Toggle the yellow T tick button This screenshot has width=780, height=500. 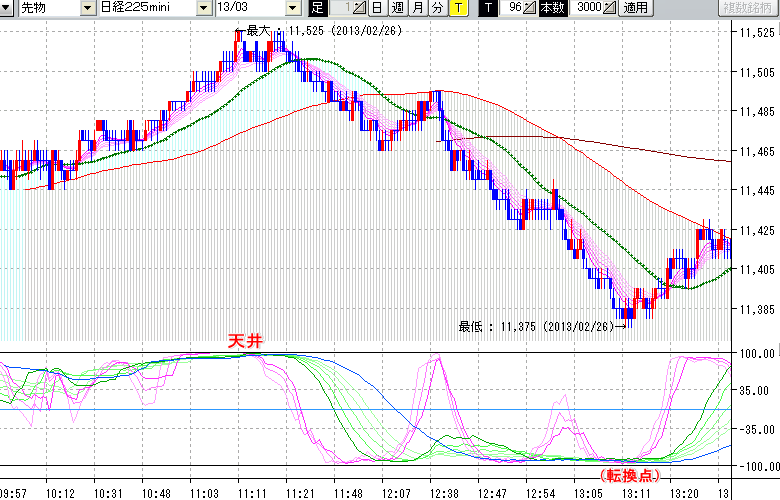(457, 9)
